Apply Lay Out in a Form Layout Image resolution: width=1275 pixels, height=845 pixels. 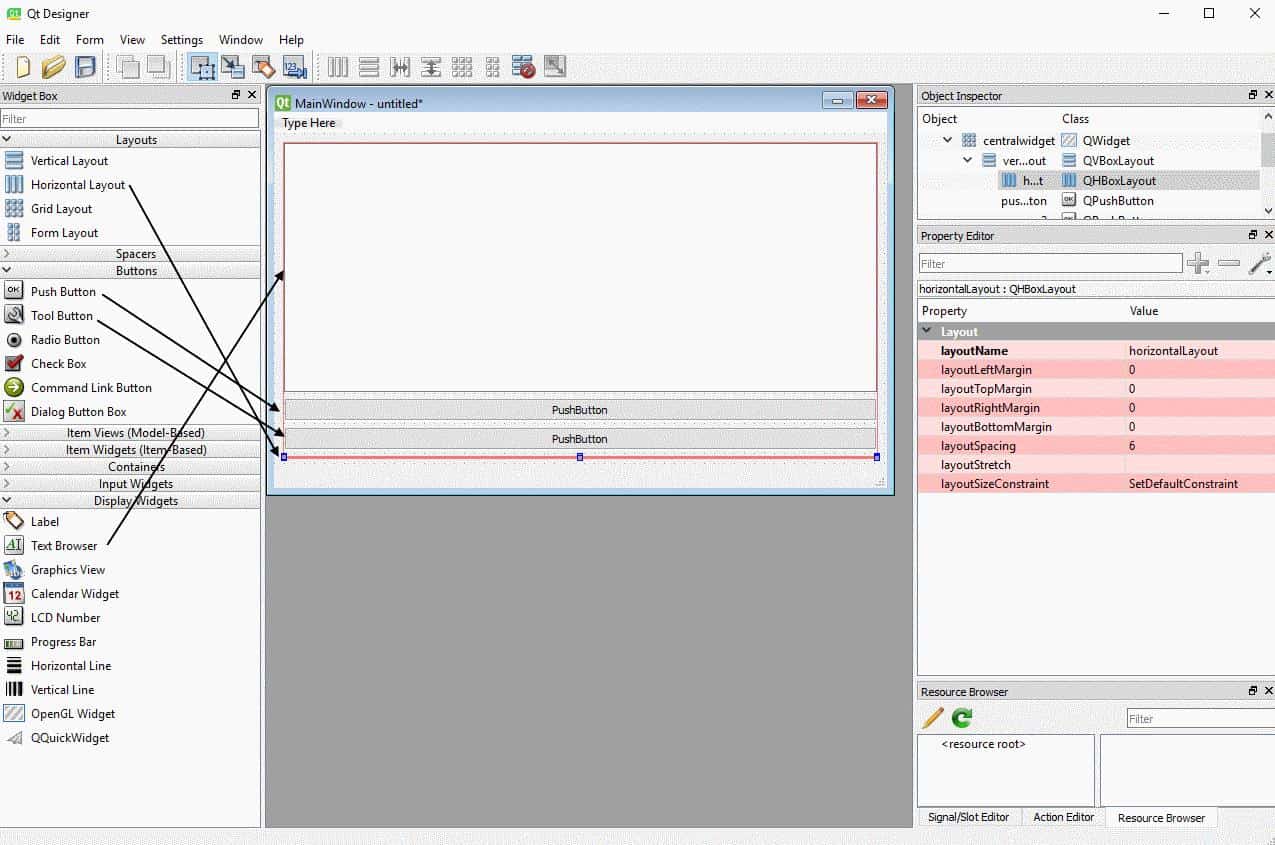pos(492,67)
